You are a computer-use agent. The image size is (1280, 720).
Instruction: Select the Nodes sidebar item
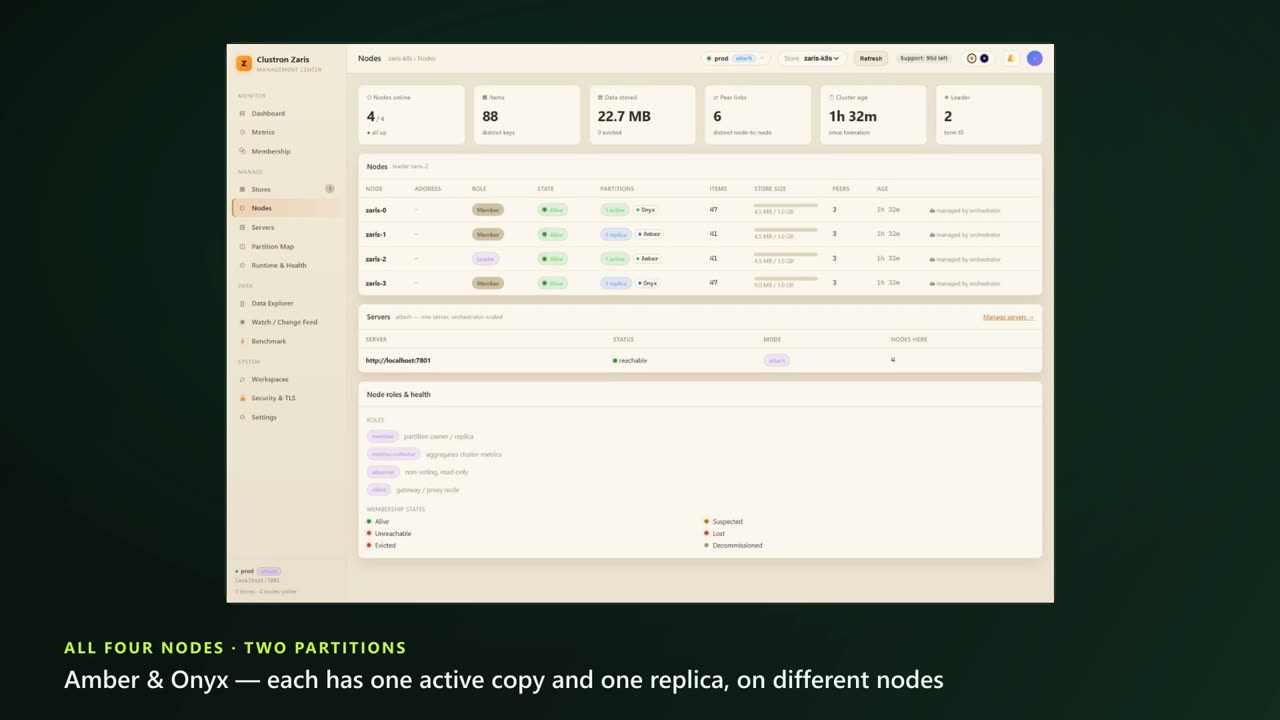pos(286,208)
